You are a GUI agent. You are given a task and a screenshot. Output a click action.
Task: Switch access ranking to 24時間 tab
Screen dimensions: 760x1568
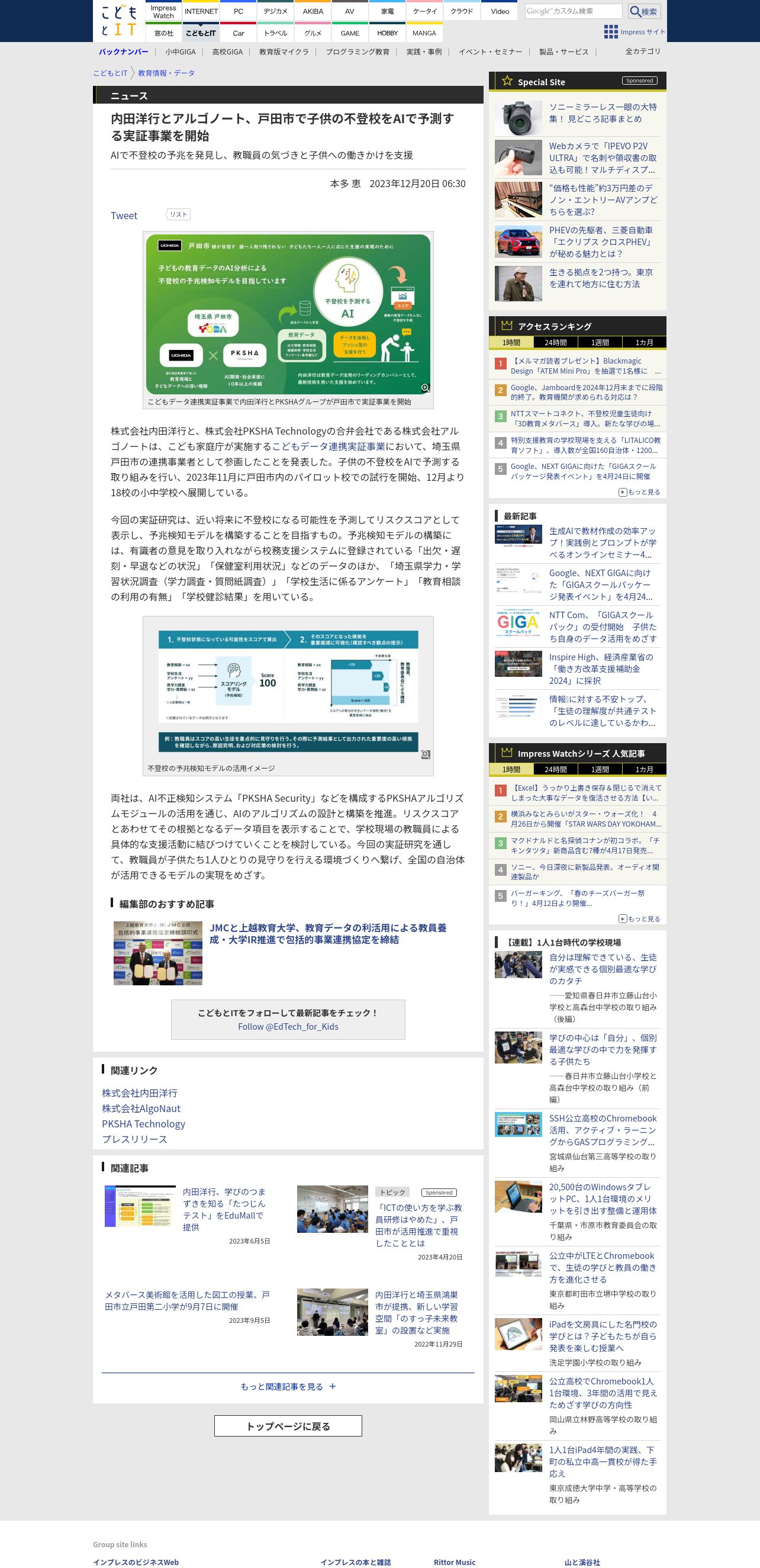tap(555, 342)
